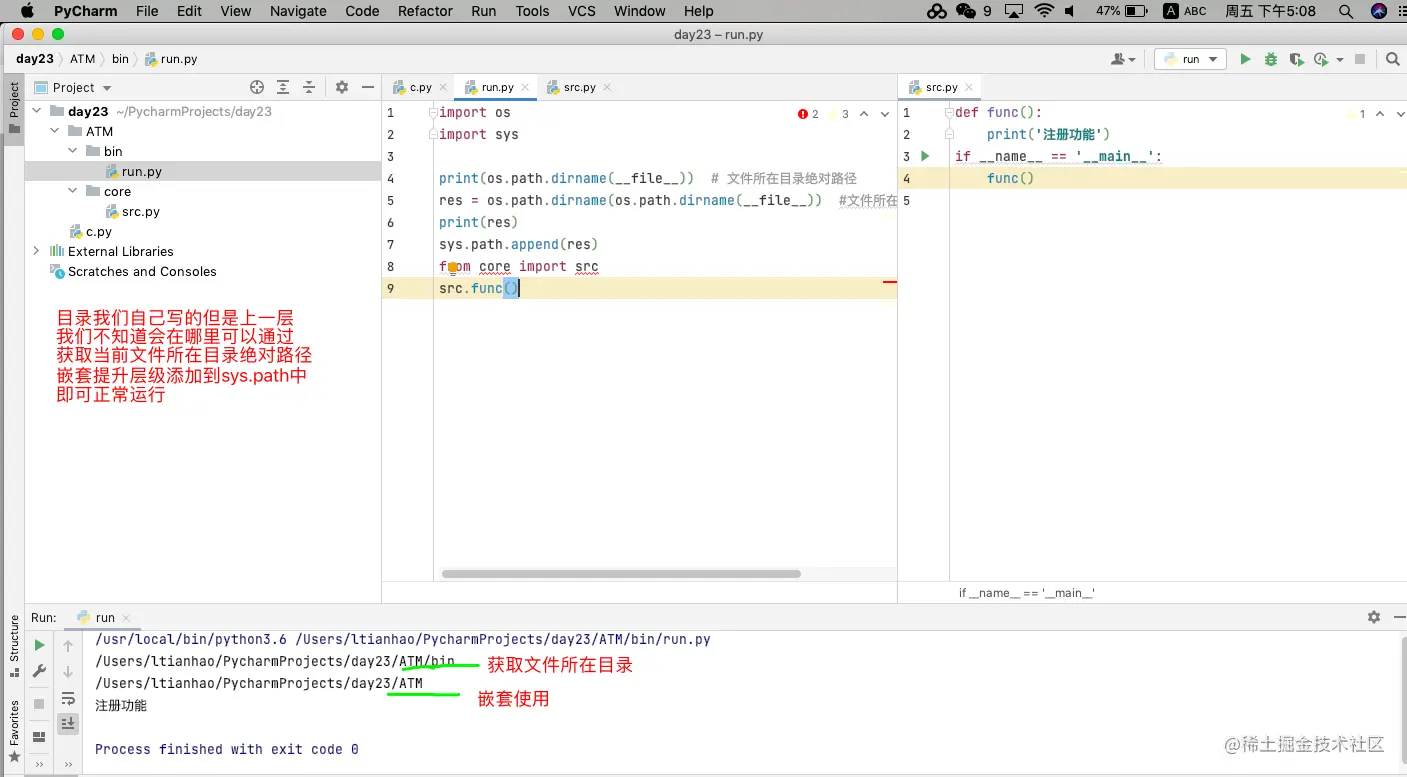This screenshot has height=777, width=1407.
Task: Switch to c.py editor tab
Action: (x=420, y=87)
